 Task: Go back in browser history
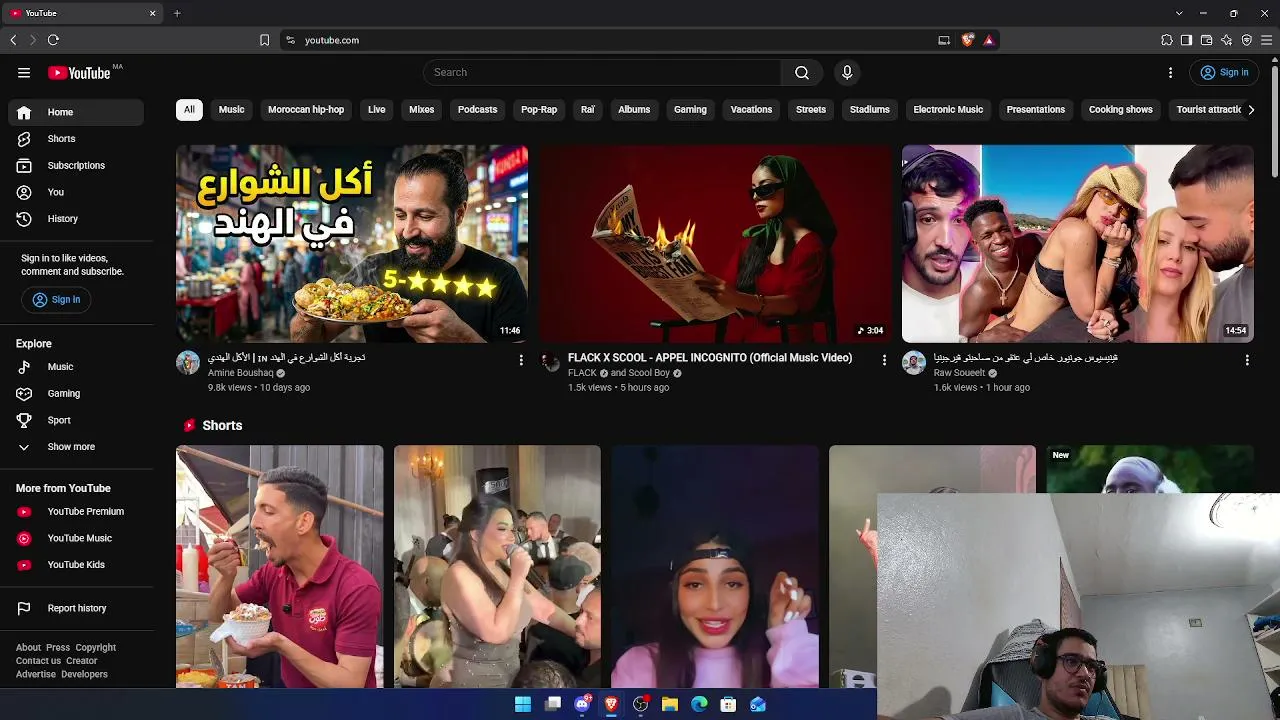point(13,40)
